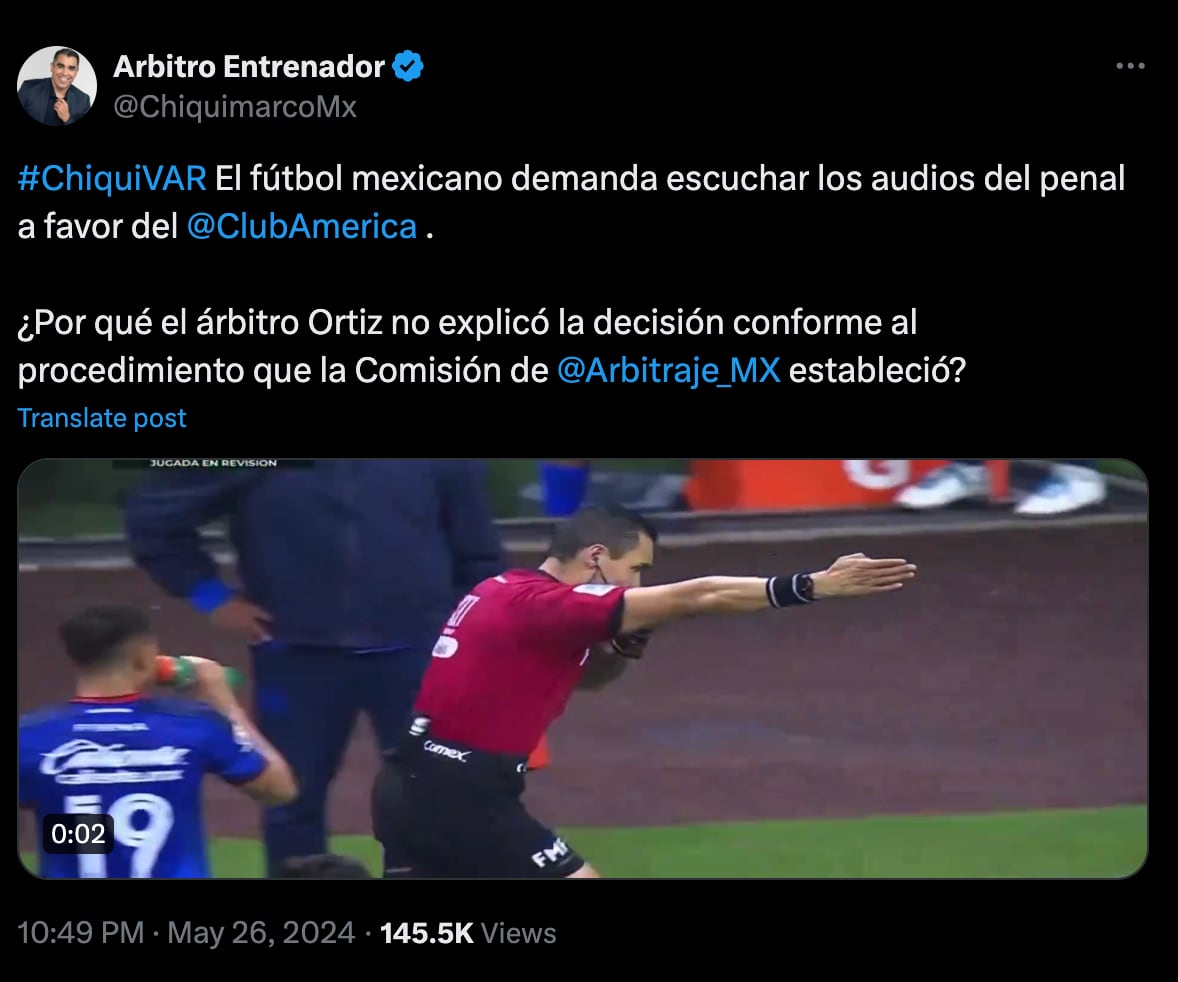This screenshot has width=1178, height=982.
Task: Visit the @Arbitraje_MX mention
Action: click(669, 370)
